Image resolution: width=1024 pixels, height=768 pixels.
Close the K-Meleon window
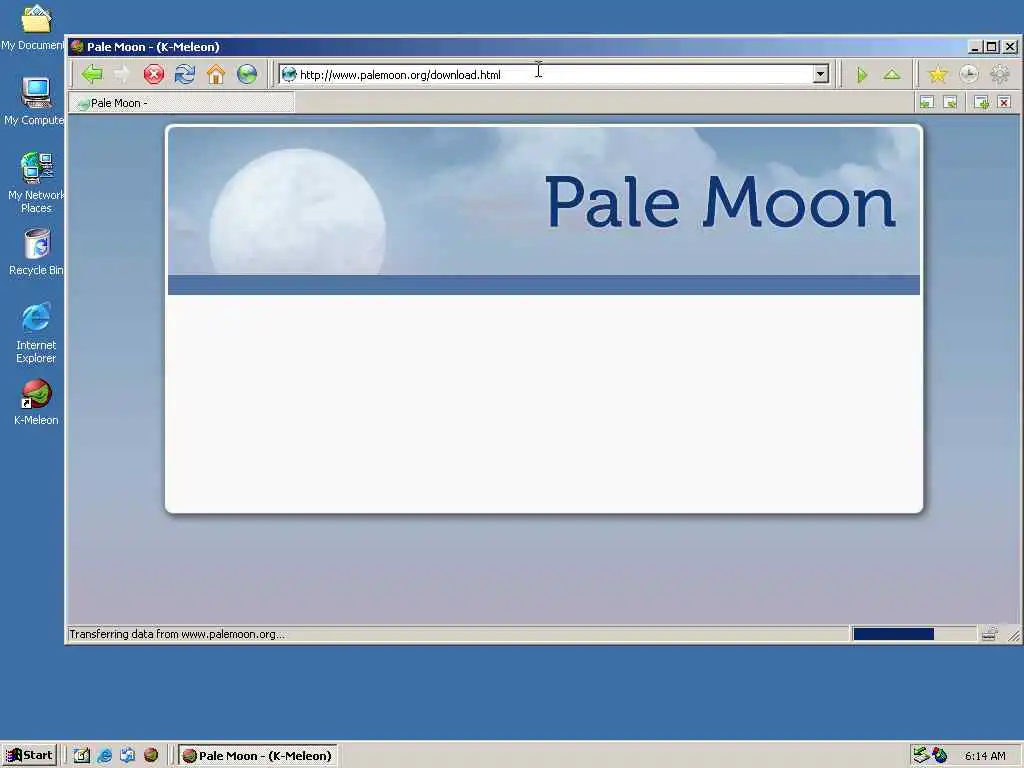click(x=1010, y=46)
